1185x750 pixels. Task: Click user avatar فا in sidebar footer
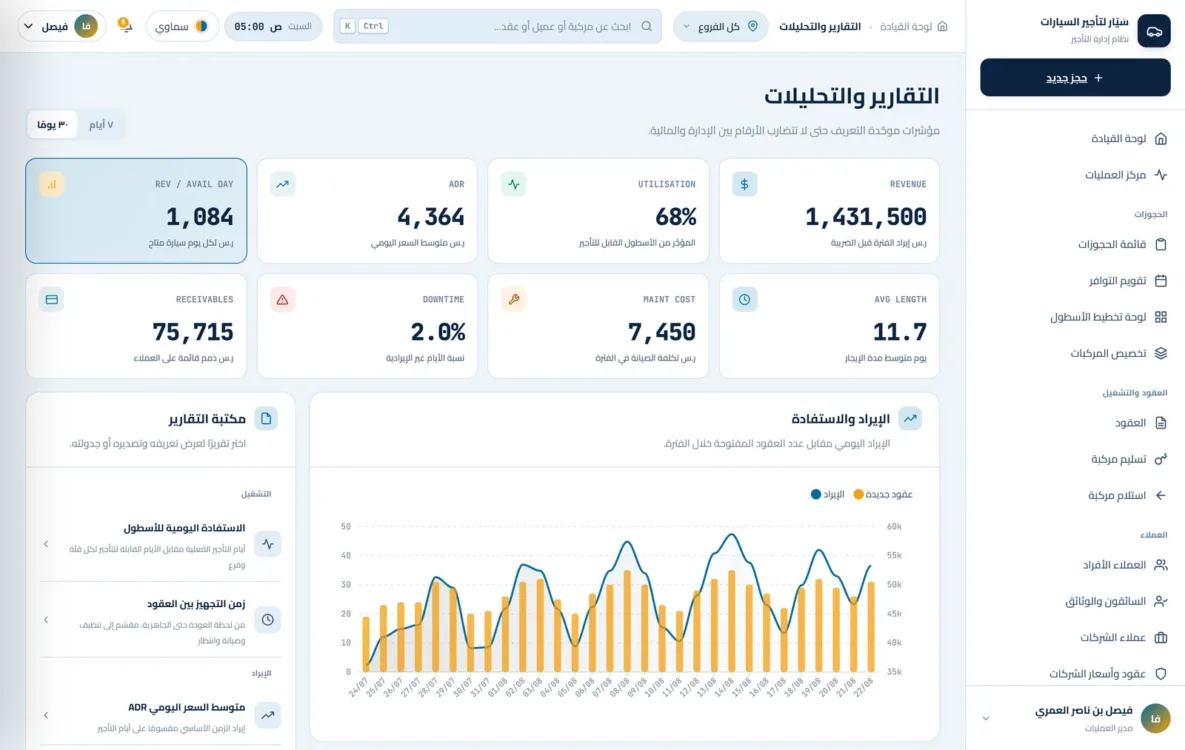click(x=1155, y=718)
